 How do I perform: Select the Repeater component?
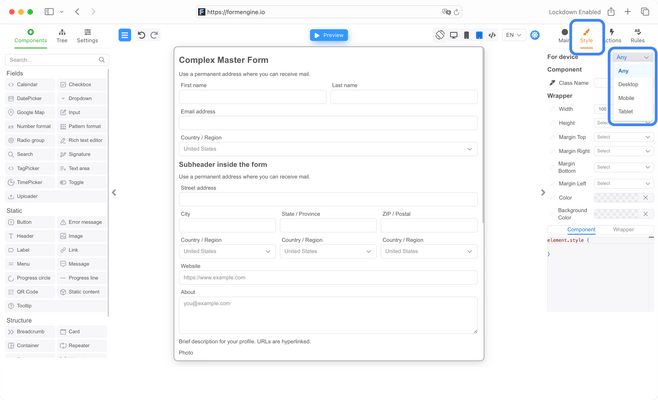[x=82, y=345]
